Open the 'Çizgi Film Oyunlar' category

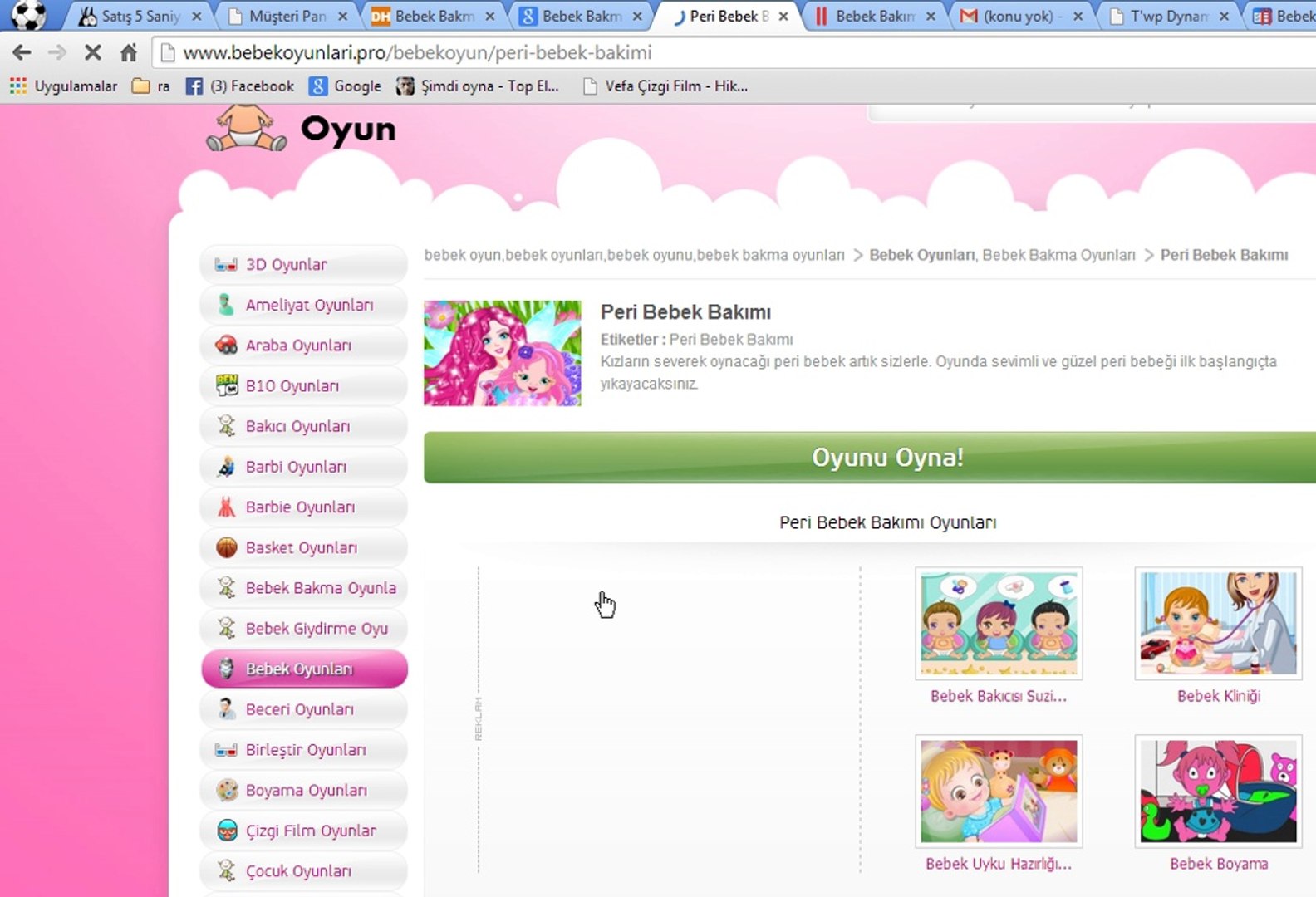pyautogui.click(x=304, y=831)
